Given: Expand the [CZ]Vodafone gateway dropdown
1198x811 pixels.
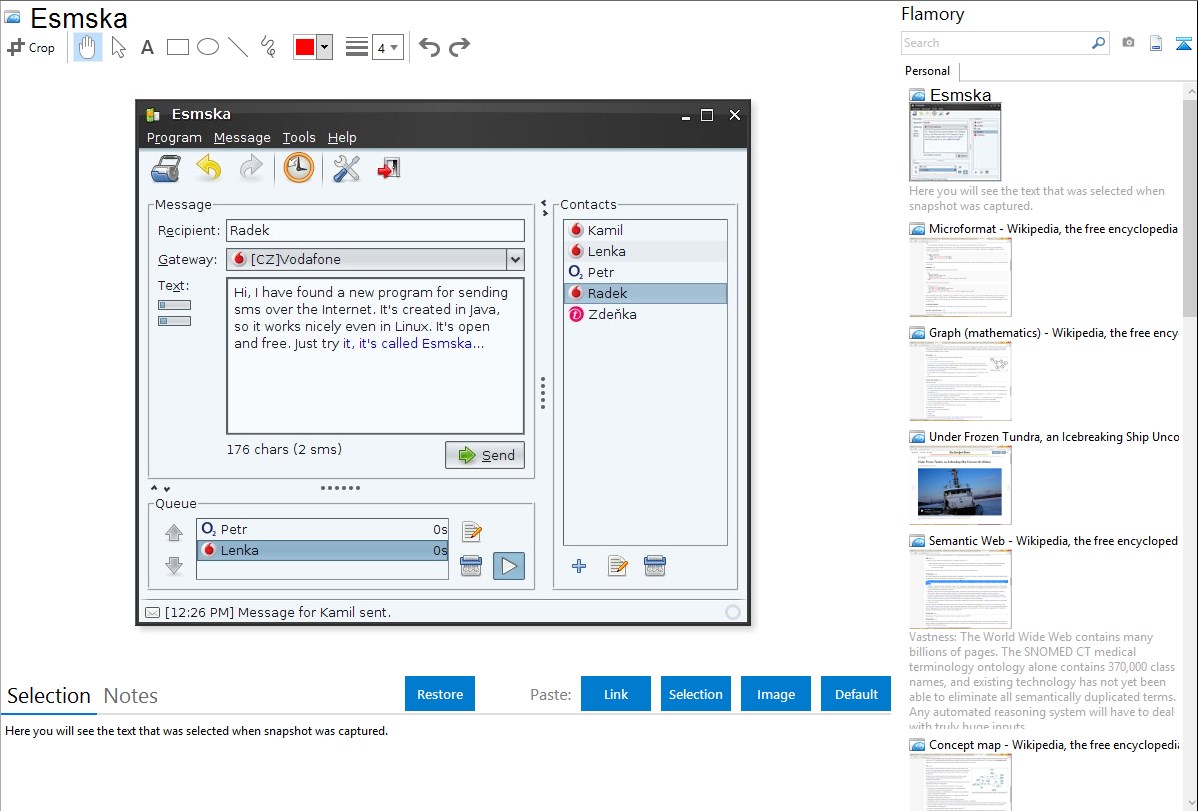Looking at the screenshot, I should [x=516, y=260].
